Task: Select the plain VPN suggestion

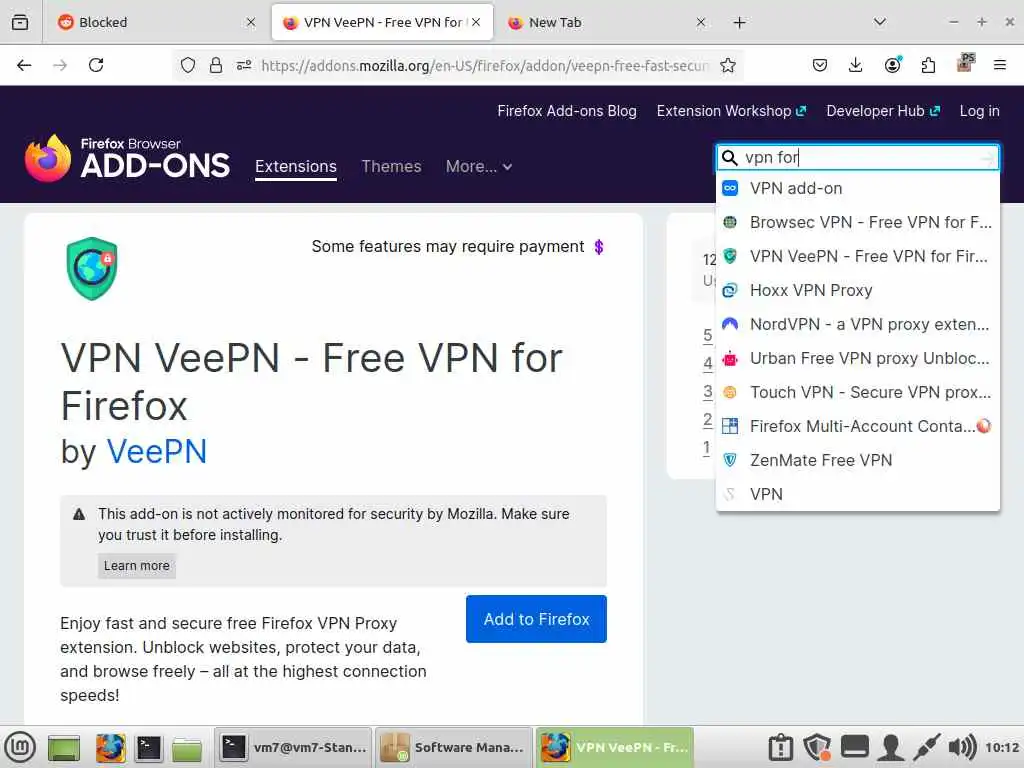Action: coord(857,494)
